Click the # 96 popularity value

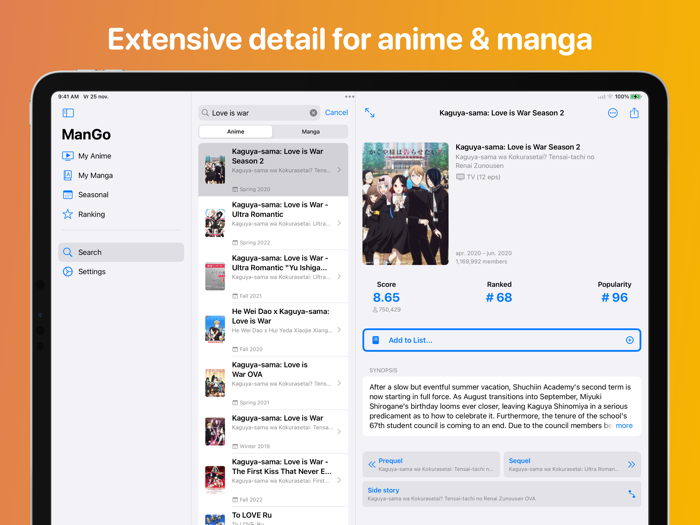pyautogui.click(x=614, y=297)
